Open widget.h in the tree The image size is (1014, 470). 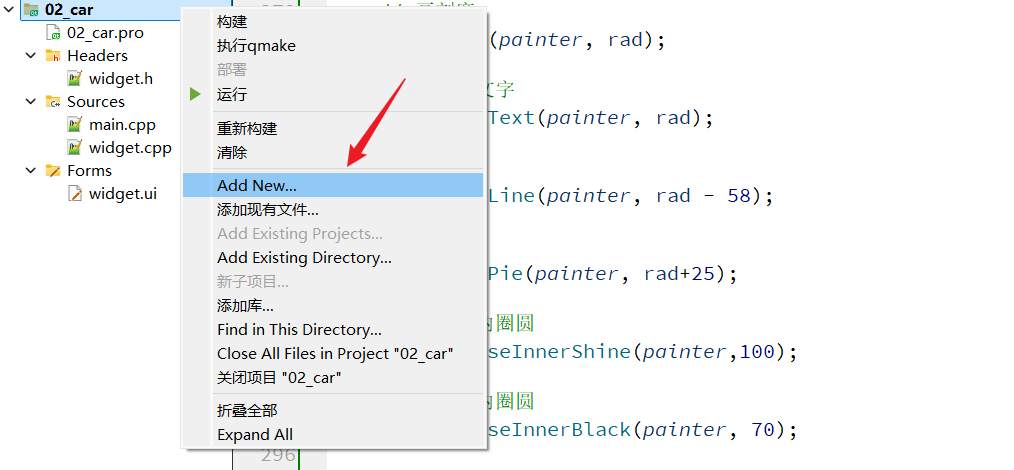pos(121,79)
